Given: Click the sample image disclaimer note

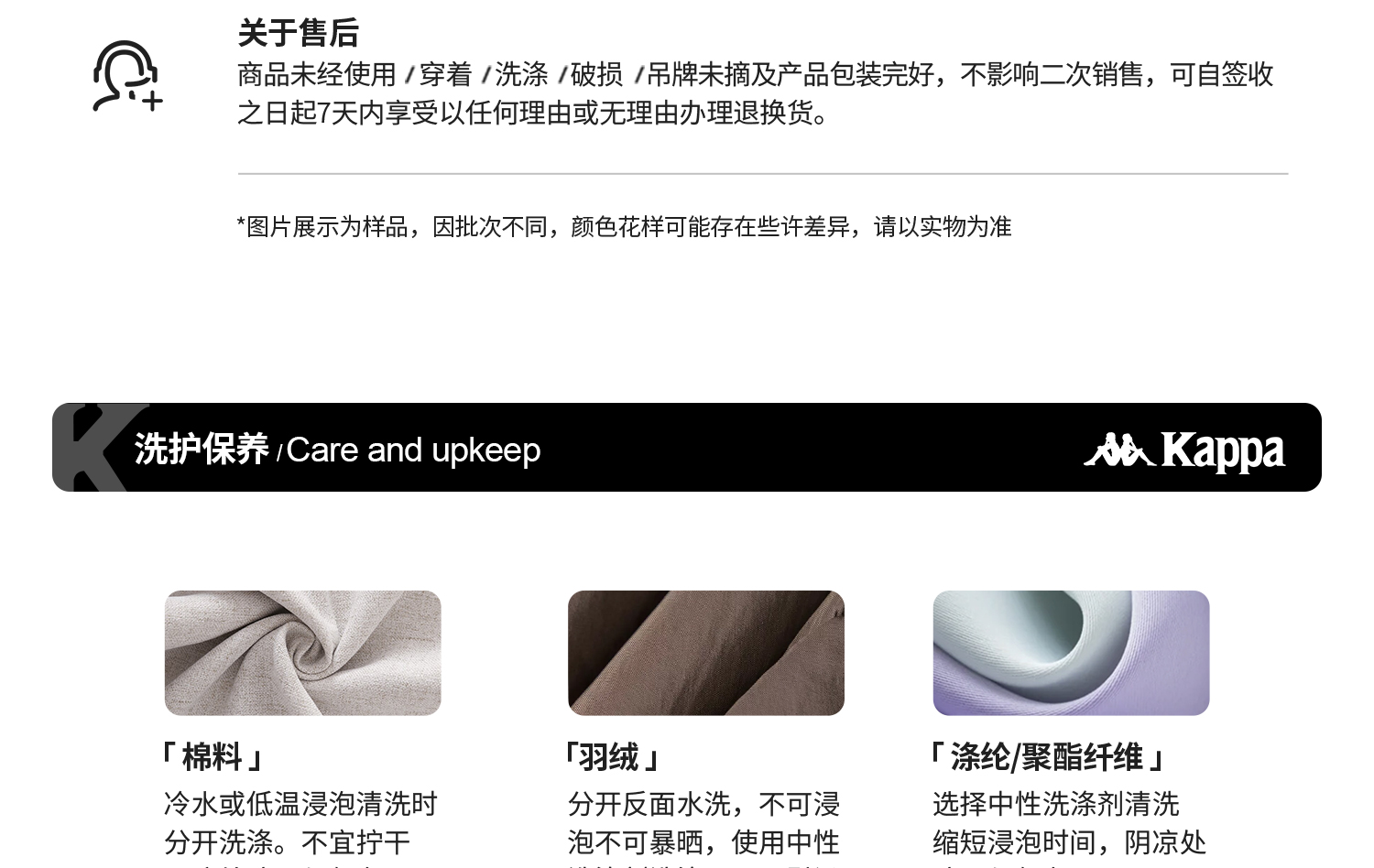Looking at the screenshot, I should (x=624, y=226).
